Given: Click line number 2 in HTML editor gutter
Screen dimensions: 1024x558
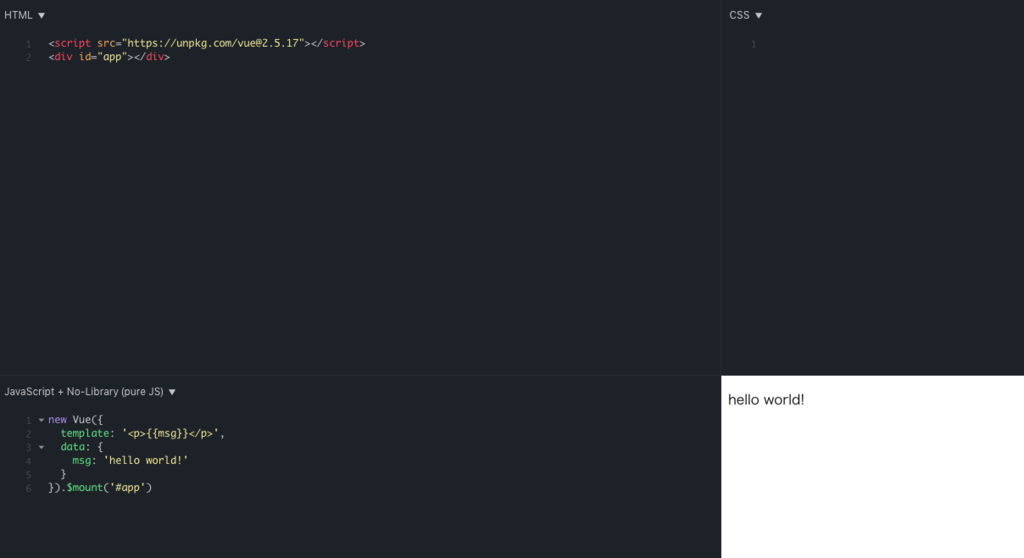Looking at the screenshot, I should (x=28, y=57).
